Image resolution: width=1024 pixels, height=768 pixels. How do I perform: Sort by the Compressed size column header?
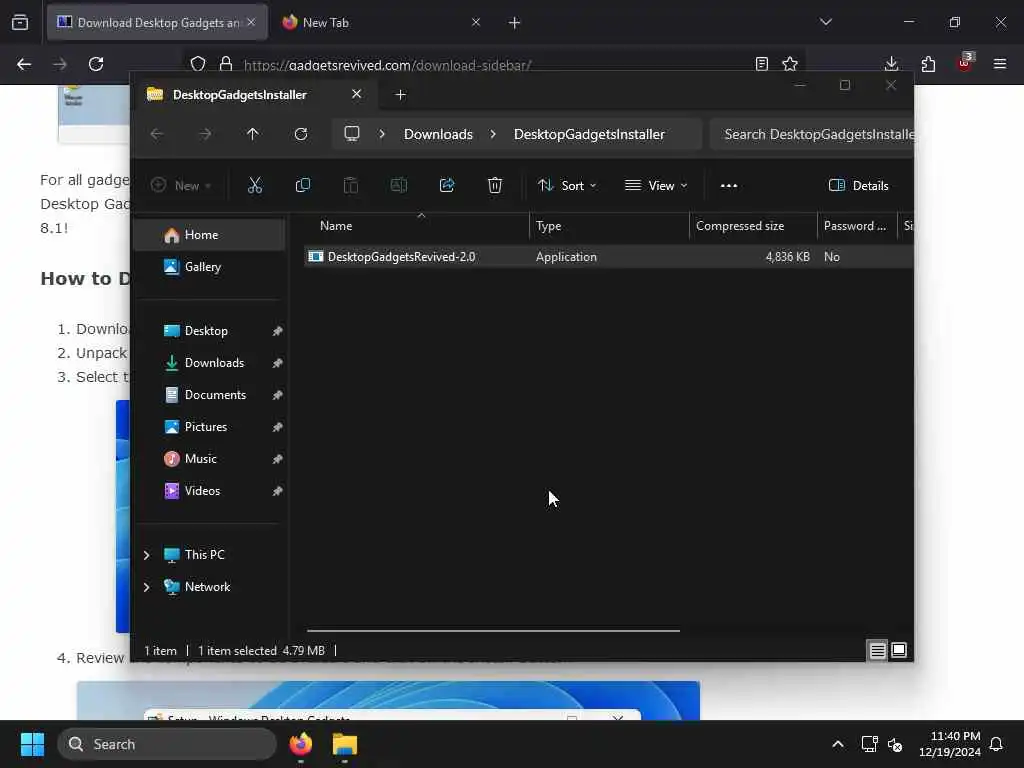tap(753, 226)
